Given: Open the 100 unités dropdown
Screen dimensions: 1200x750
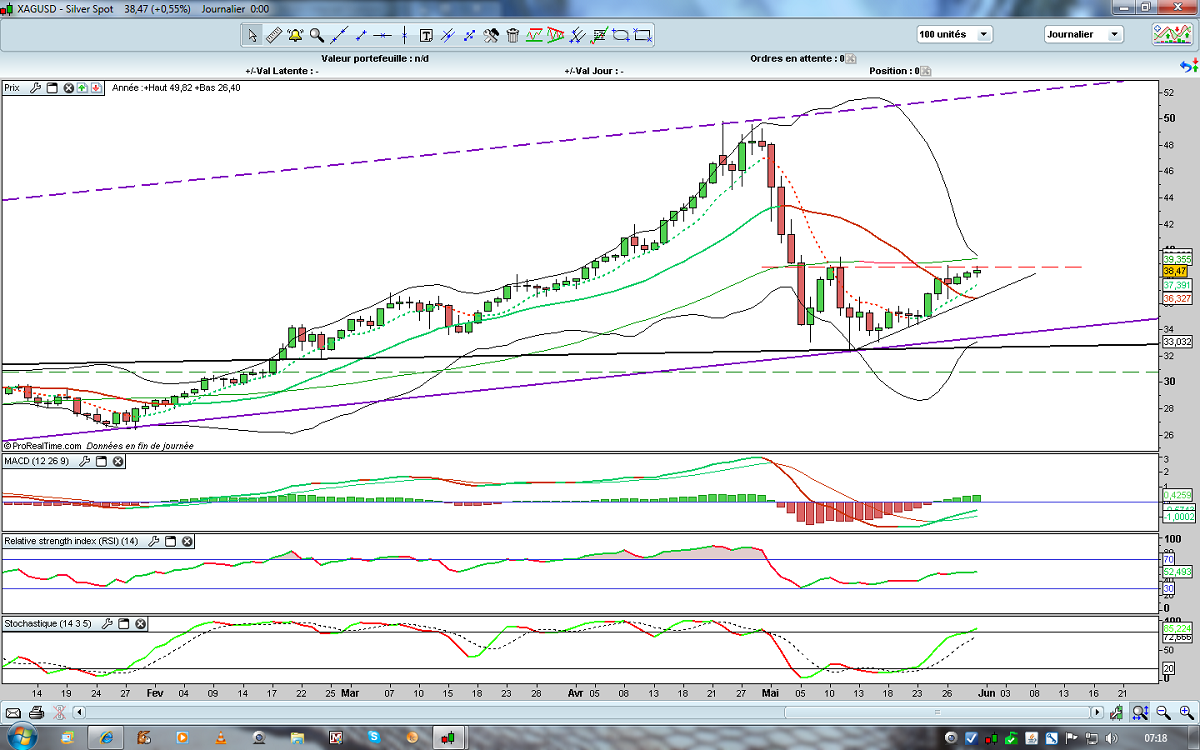Looking at the screenshot, I should 984,34.
